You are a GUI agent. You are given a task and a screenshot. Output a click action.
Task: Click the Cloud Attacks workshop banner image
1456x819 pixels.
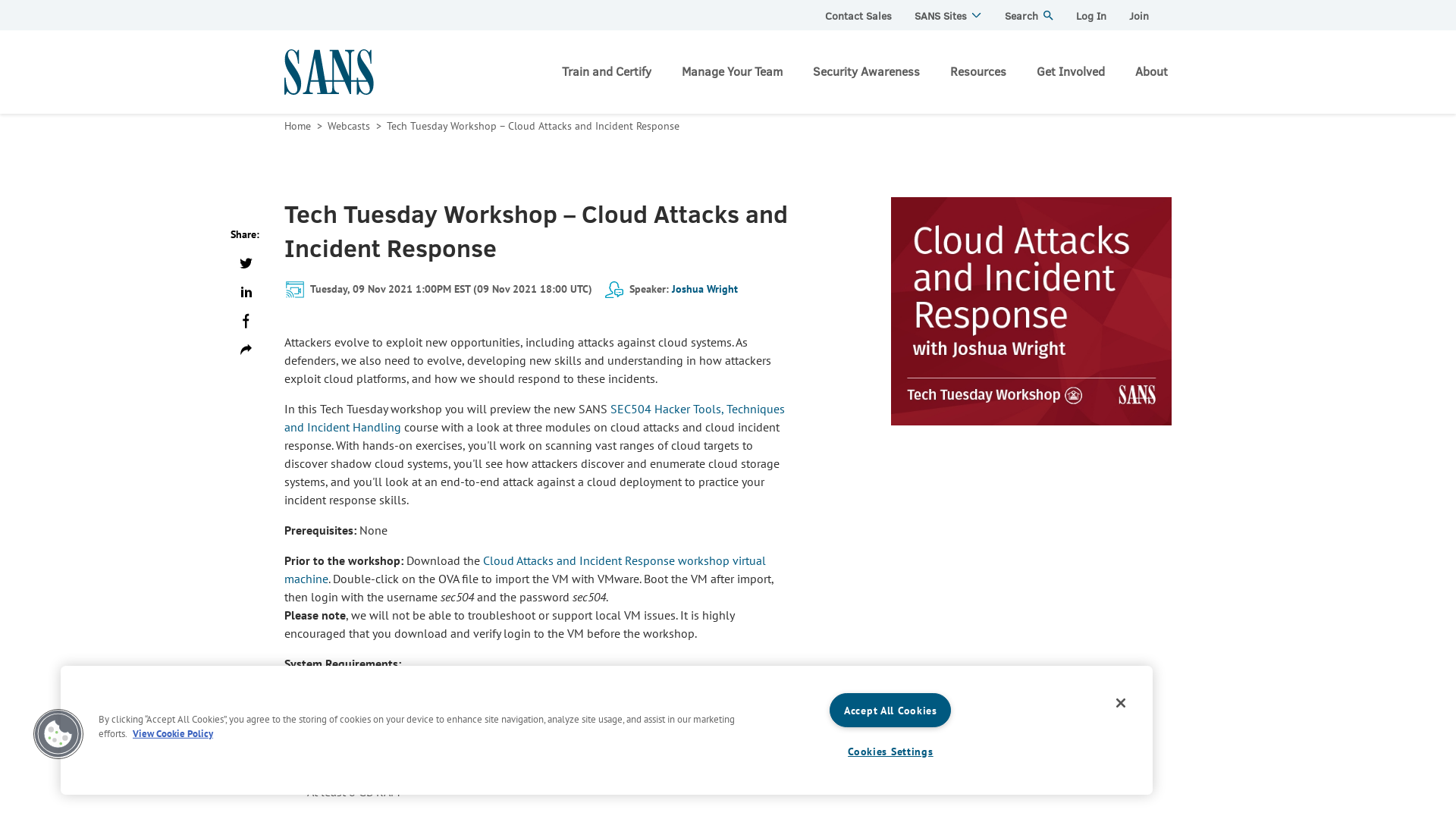(x=1031, y=311)
